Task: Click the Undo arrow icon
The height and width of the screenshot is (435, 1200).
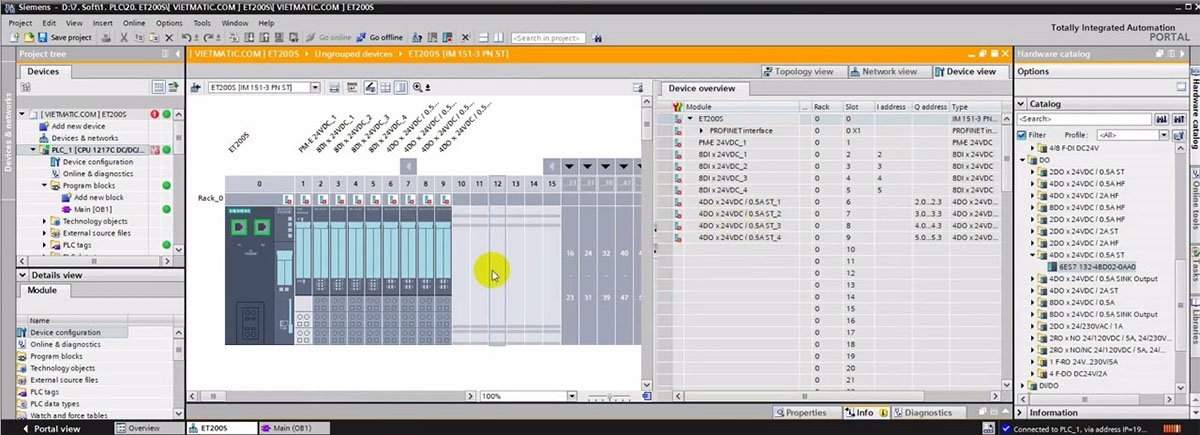Action: pos(186,37)
